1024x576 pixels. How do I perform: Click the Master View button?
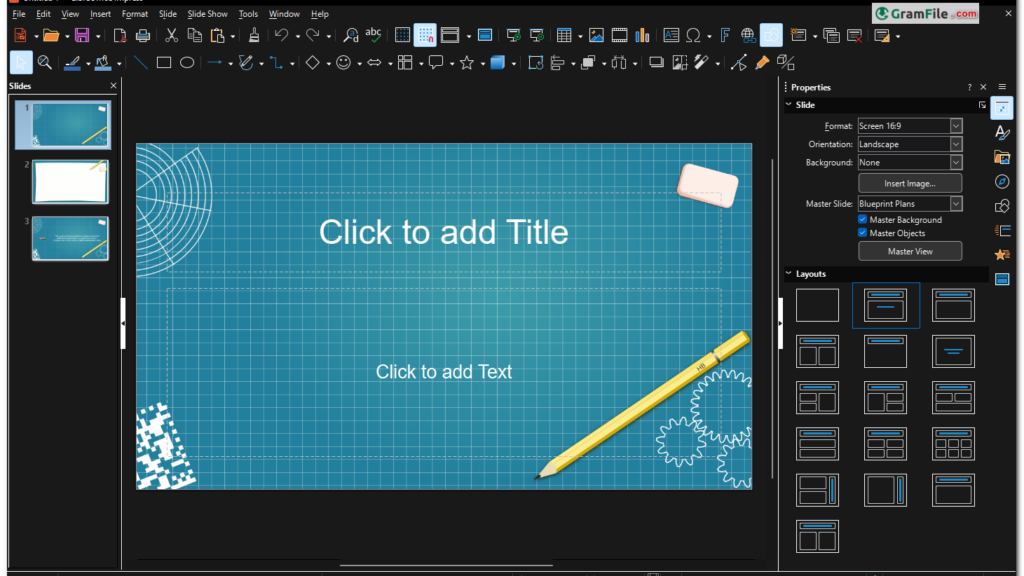[909, 251]
